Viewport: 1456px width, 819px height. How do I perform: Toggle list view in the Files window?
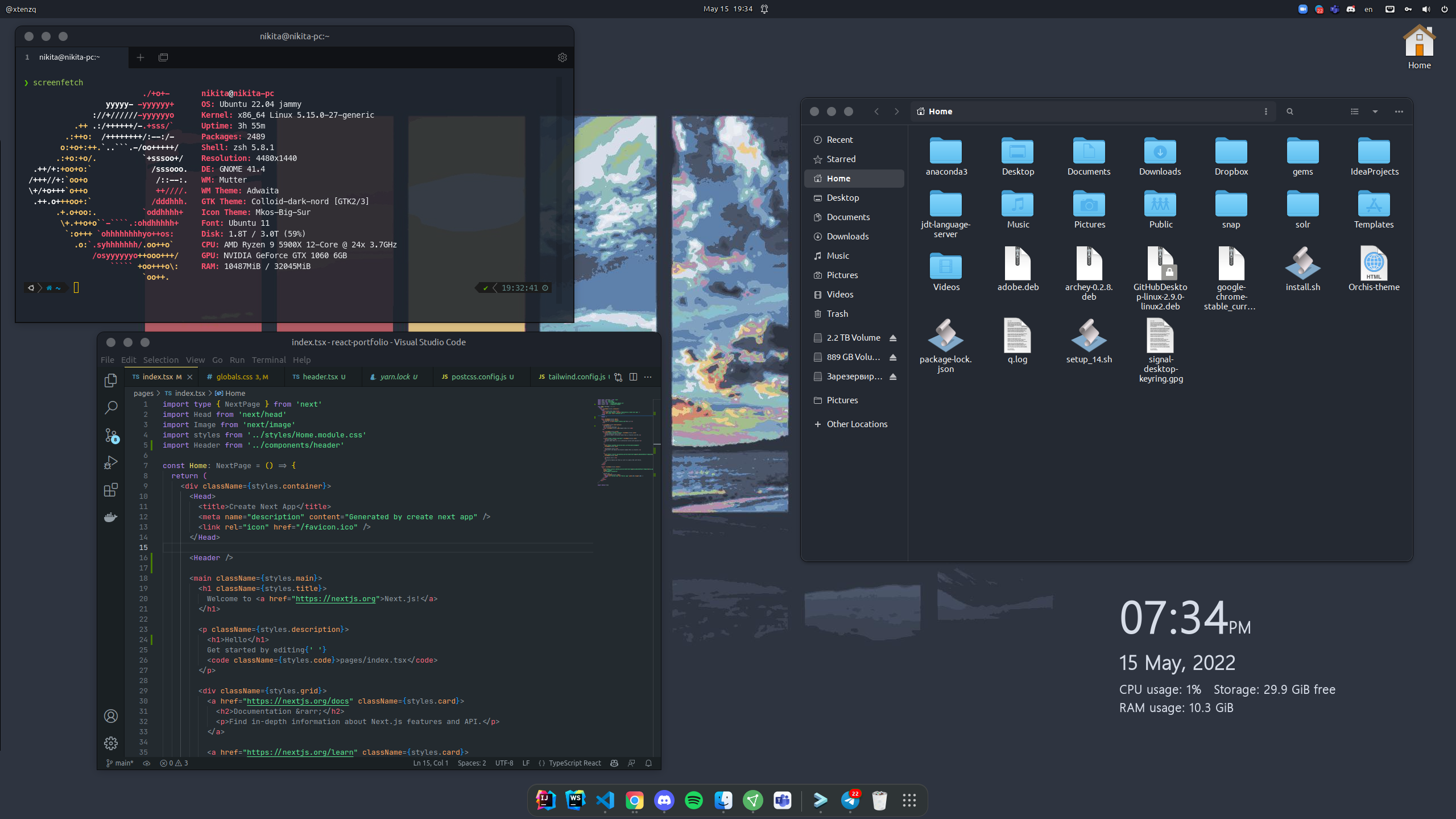click(1354, 111)
